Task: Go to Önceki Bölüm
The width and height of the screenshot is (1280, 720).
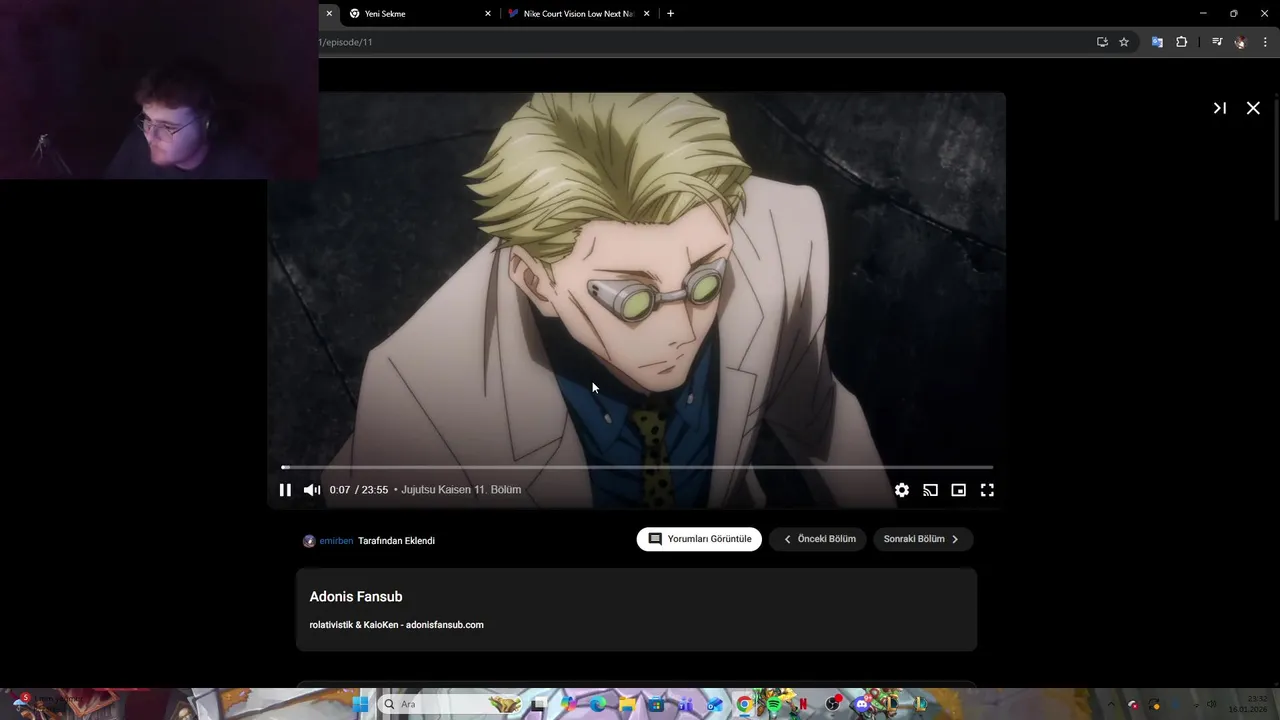Action: pyautogui.click(x=818, y=539)
